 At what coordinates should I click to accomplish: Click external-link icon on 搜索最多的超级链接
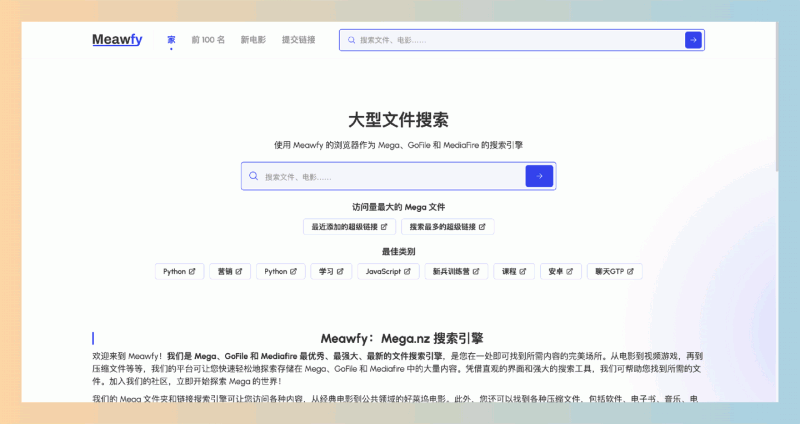click(x=482, y=227)
